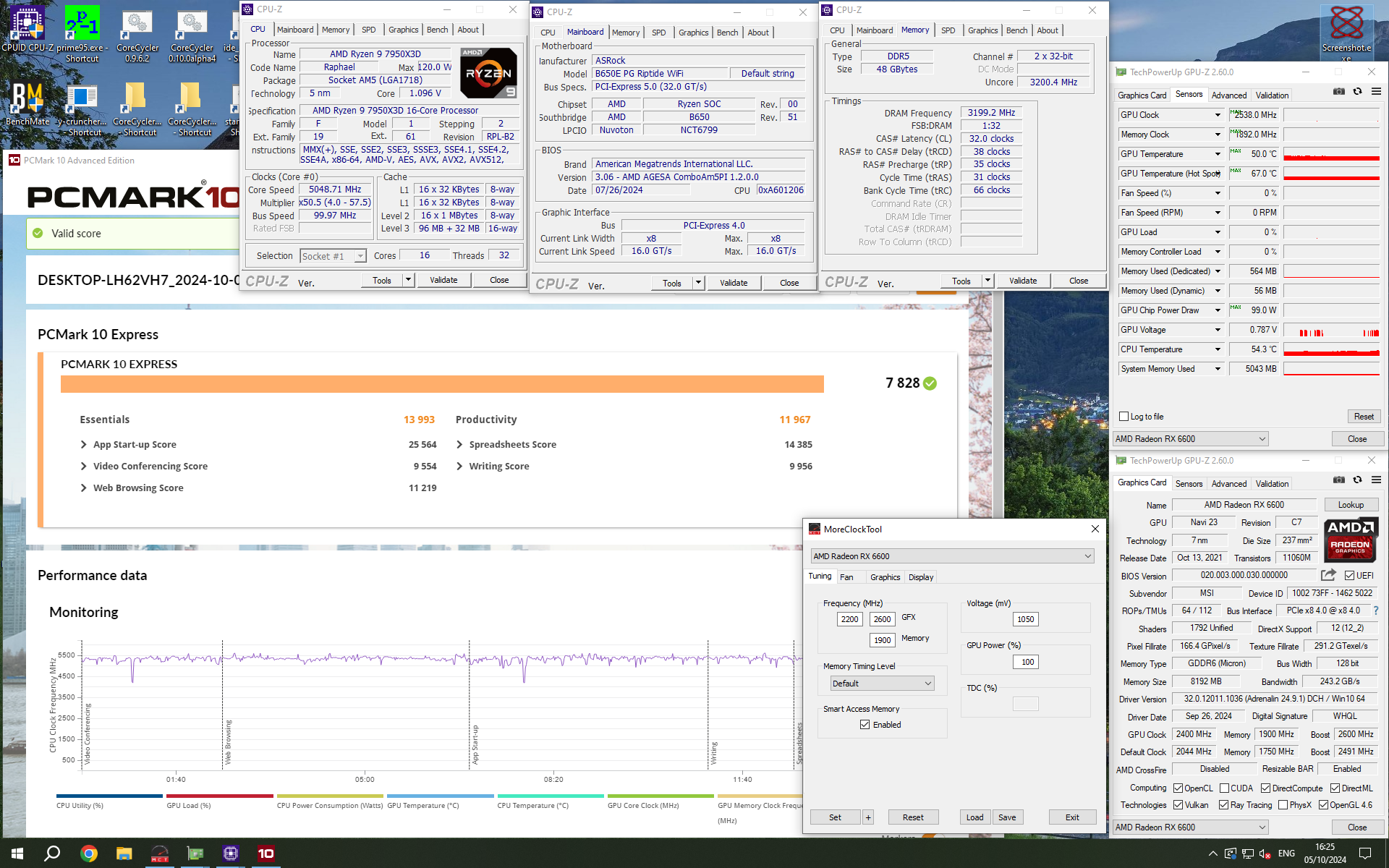Switch to PCMark 10 taskbar icon
Screen dimensions: 1389x868
[x=266, y=854]
